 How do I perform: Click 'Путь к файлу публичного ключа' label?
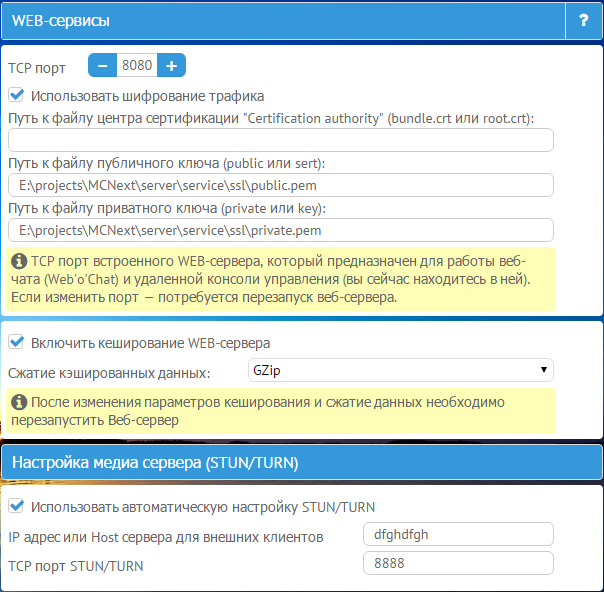(167, 163)
